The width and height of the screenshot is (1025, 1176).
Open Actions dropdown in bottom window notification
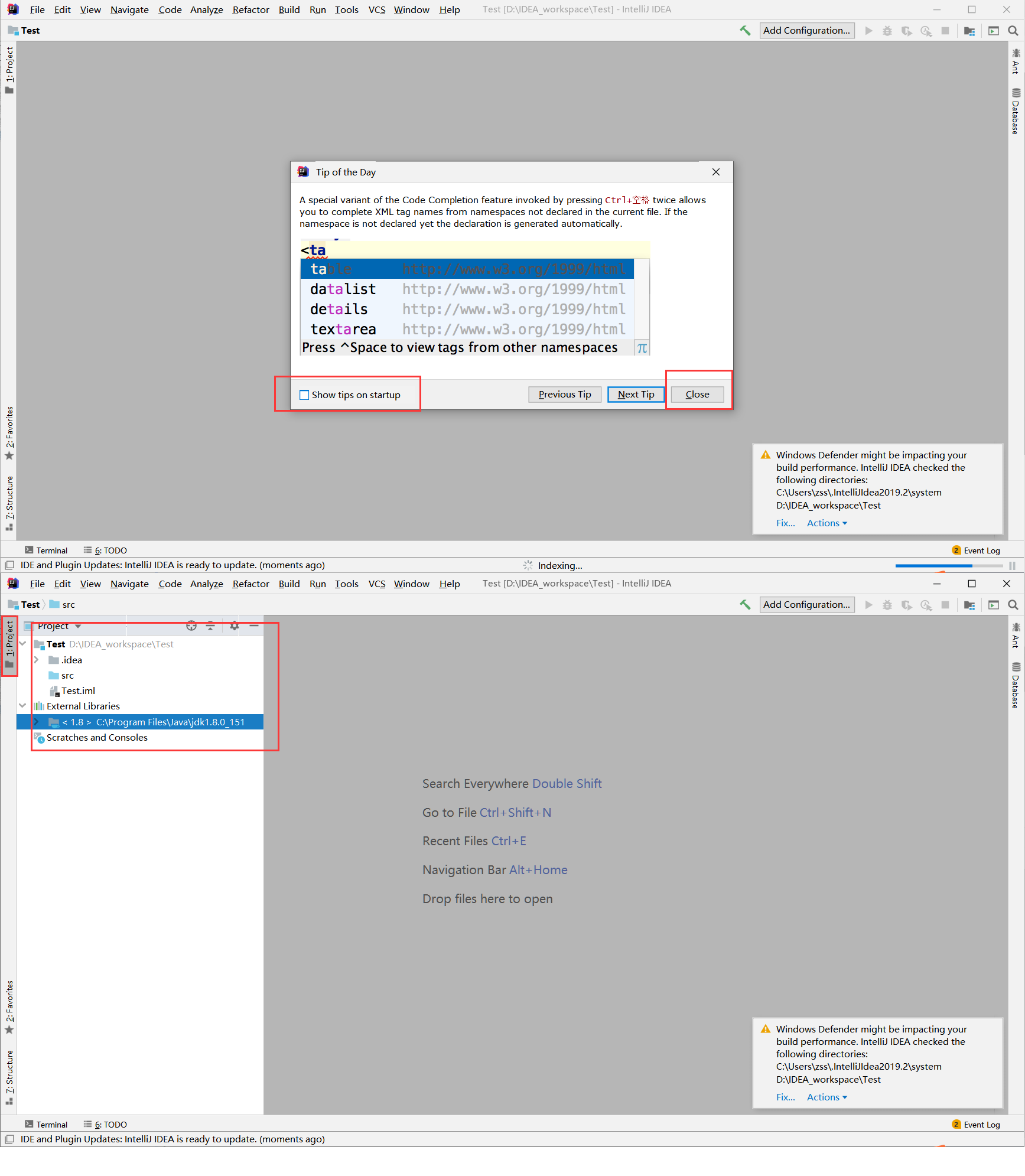click(x=827, y=1097)
